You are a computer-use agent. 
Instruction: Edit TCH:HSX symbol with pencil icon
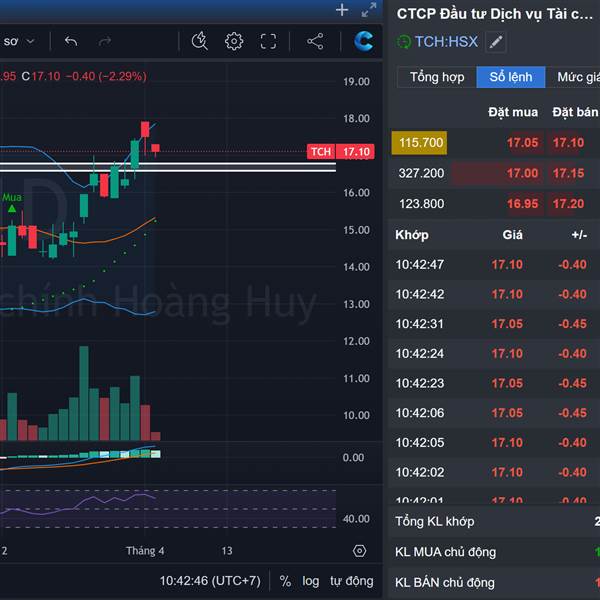tap(496, 42)
